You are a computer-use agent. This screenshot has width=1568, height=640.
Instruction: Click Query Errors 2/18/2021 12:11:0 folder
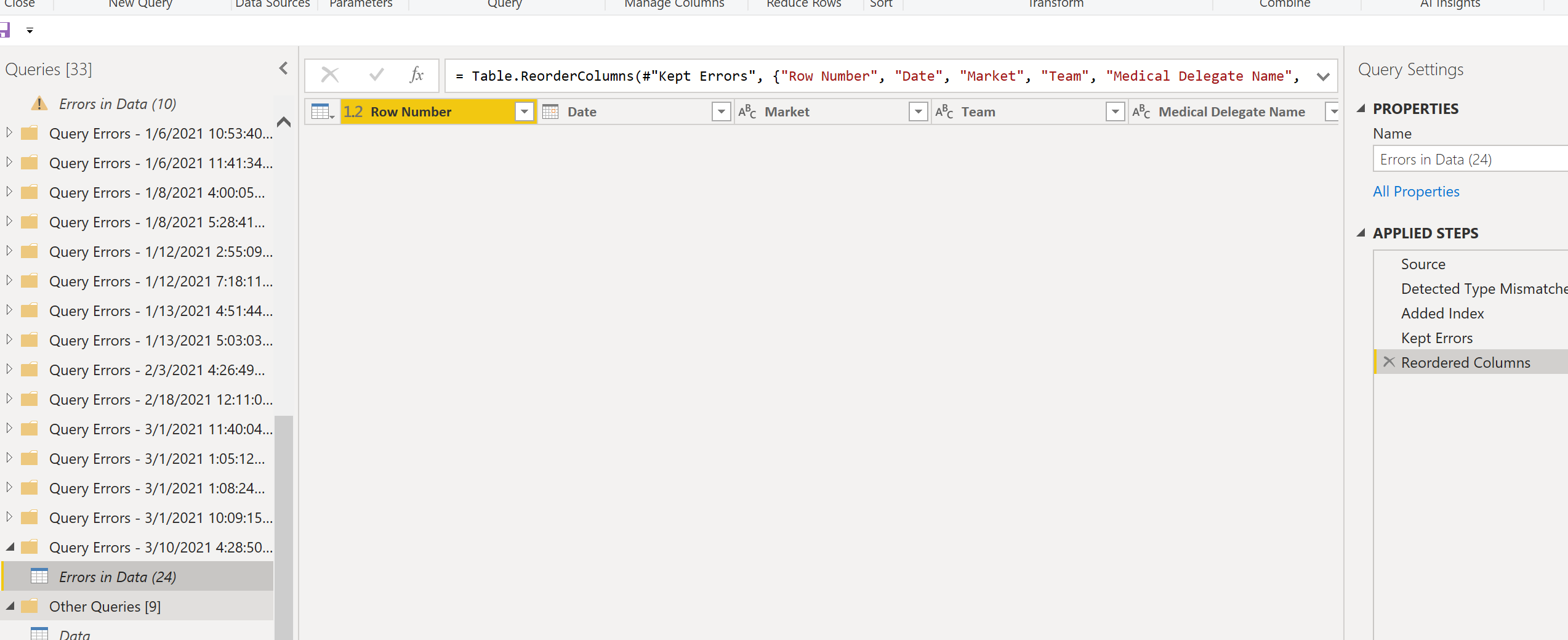[161, 400]
